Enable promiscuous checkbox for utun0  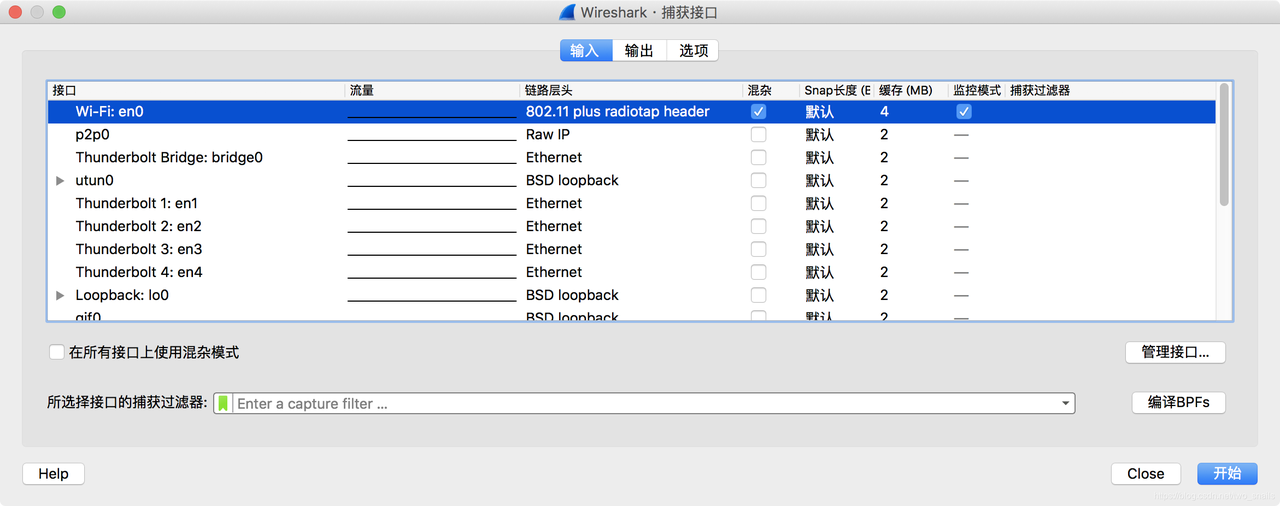click(758, 181)
